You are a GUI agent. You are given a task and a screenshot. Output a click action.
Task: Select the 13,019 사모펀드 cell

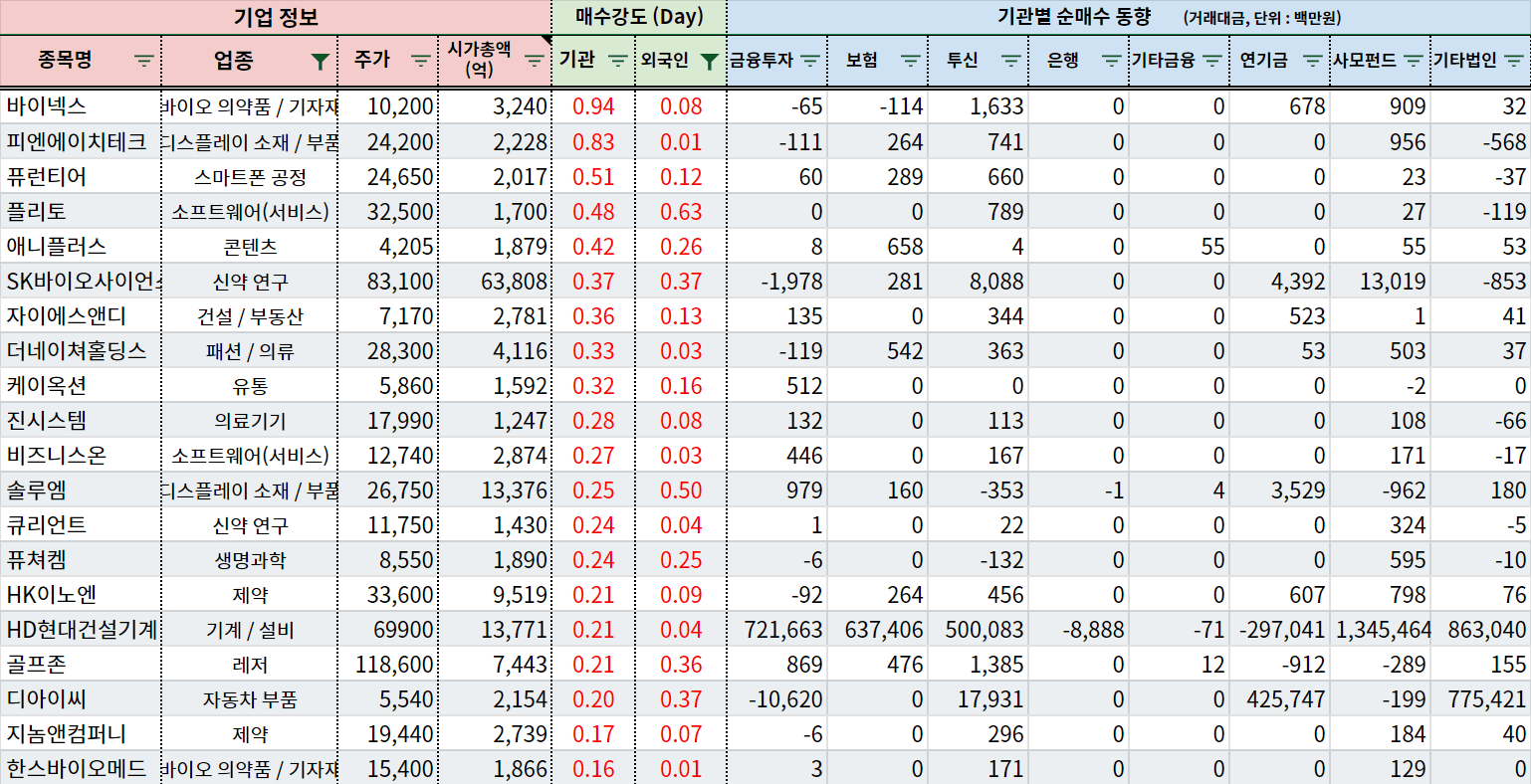coord(1381,281)
